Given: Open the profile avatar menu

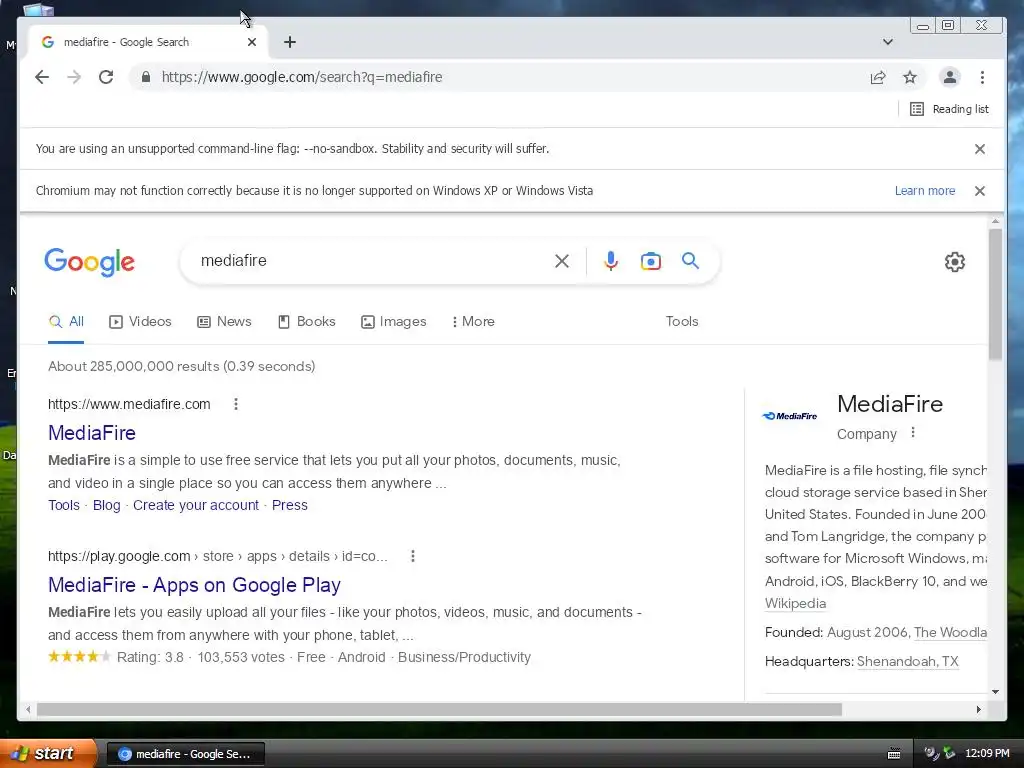Looking at the screenshot, I should click(x=950, y=77).
